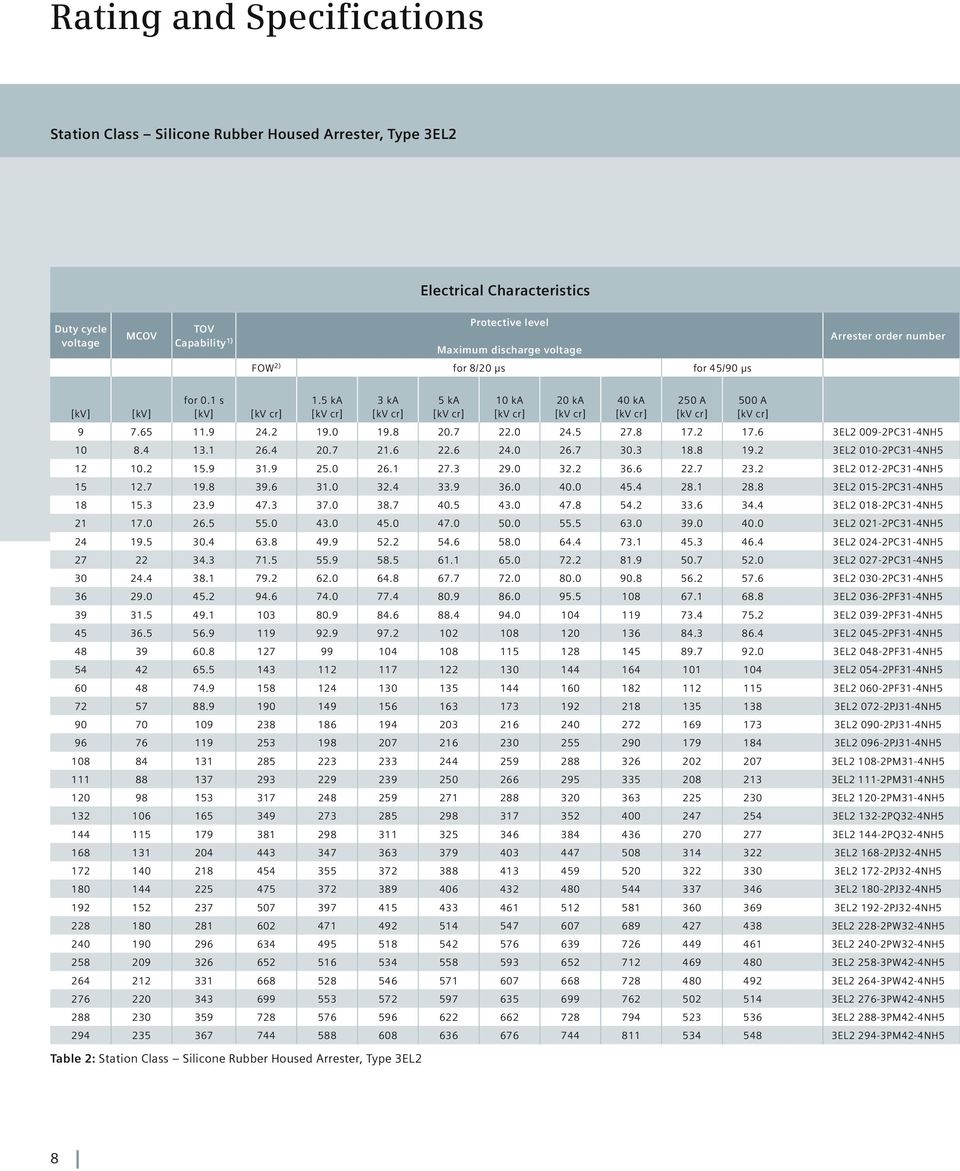The image size is (960, 1171).
Task: Click order number '3EL2 012-2PC31-4NH5'
Action: 888,469
